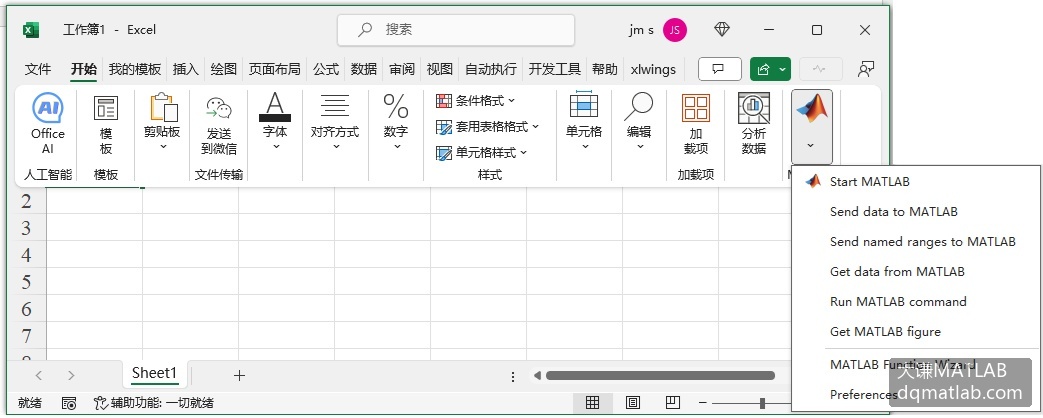Screen dimensions: 1043x418
Task: Expand the 编辑 editing group
Action: (x=639, y=123)
